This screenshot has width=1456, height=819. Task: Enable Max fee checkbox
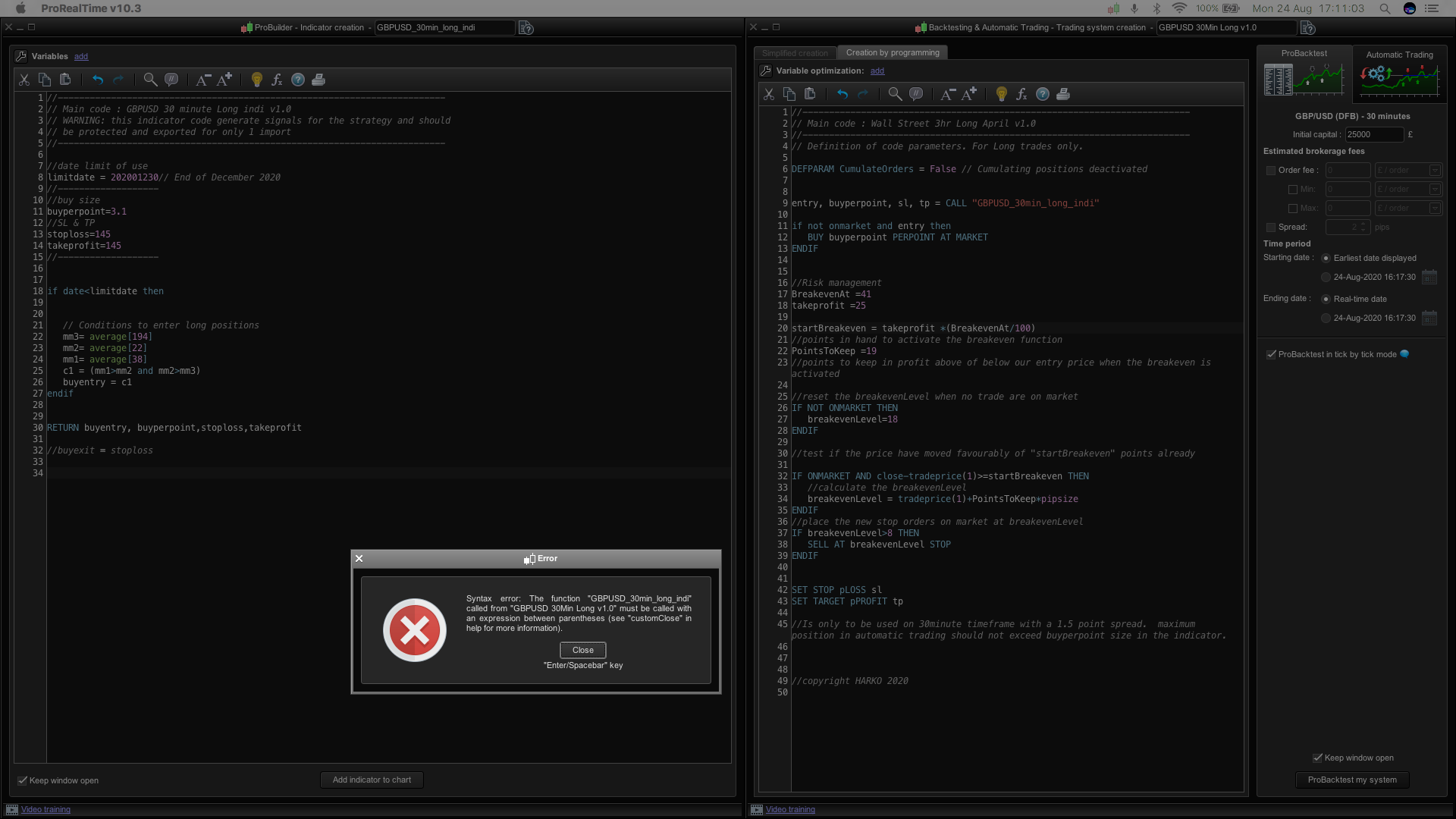click(x=1293, y=209)
